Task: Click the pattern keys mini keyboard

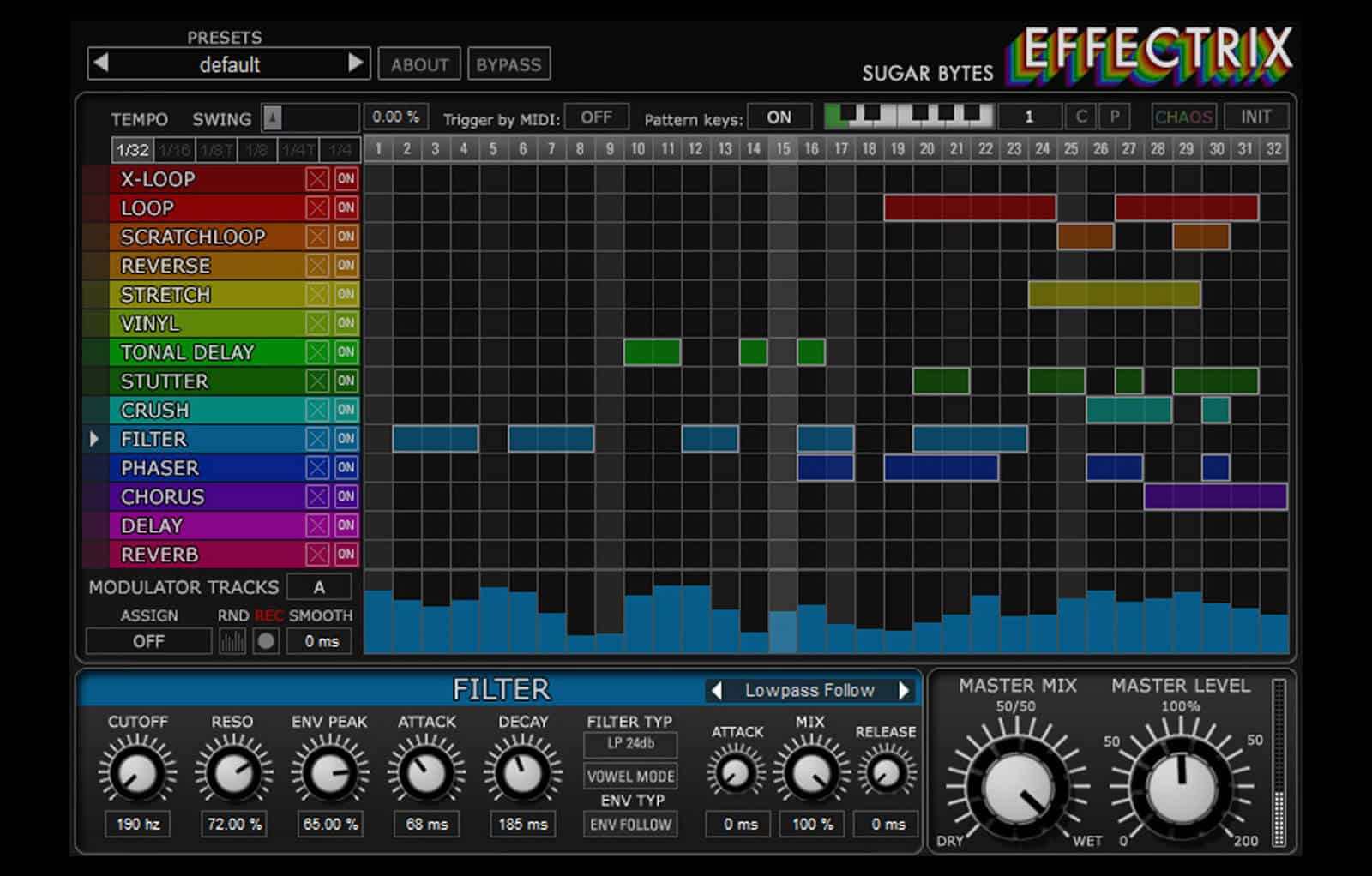Action: pyautogui.click(x=909, y=116)
